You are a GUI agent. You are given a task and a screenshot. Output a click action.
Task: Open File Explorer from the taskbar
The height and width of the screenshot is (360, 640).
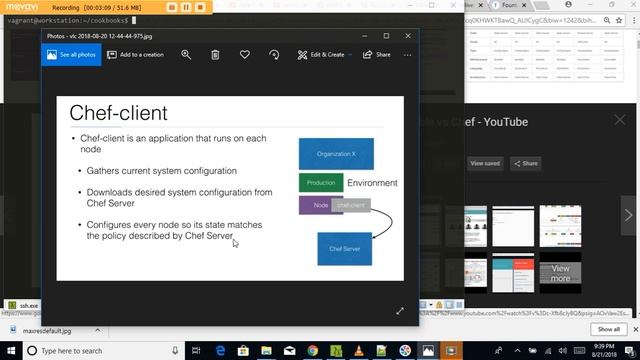point(266,351)
